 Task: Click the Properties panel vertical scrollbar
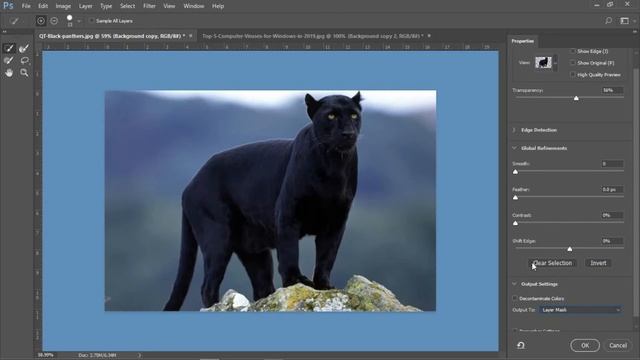(x=635, y=192)
